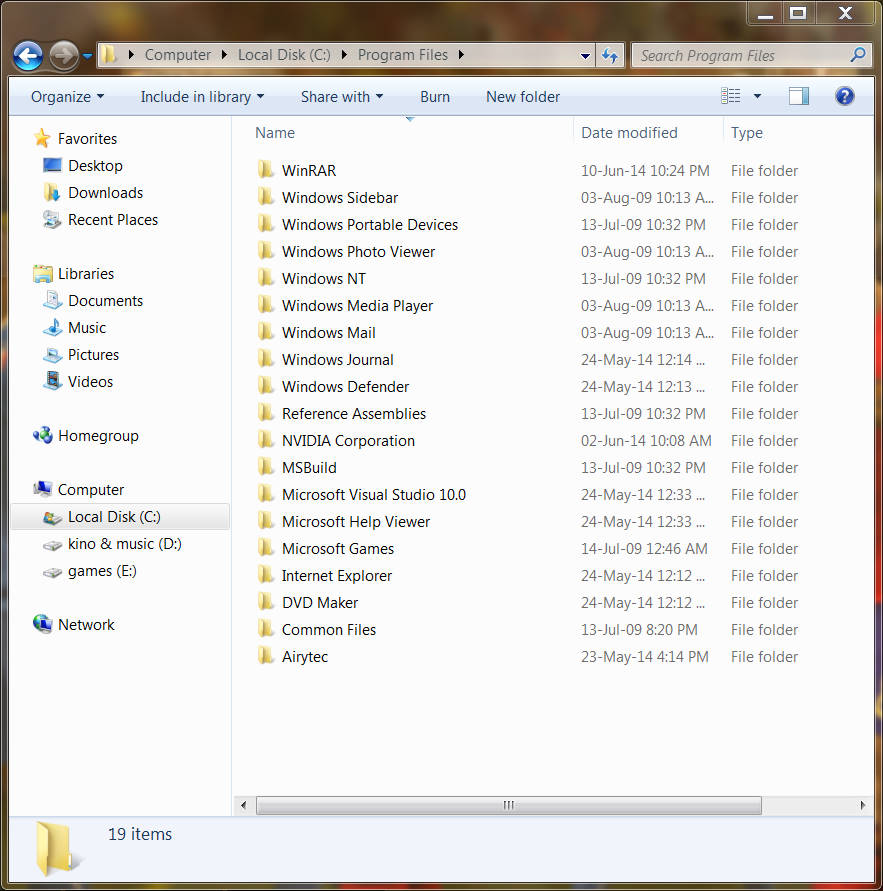Select Windows Journal folder icon
Image resolution: width=883 pixels, height=891 pixels.
[x=265, y=359]
